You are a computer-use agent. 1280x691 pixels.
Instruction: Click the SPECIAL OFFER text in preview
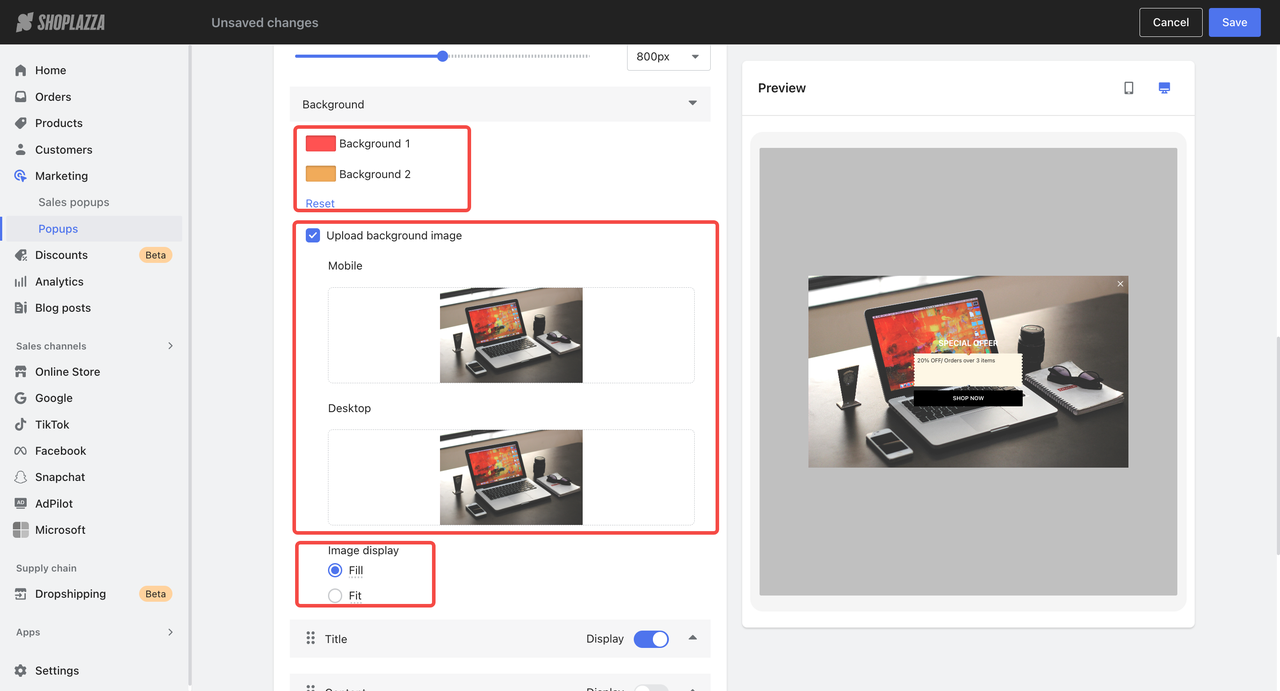[968, 343]
